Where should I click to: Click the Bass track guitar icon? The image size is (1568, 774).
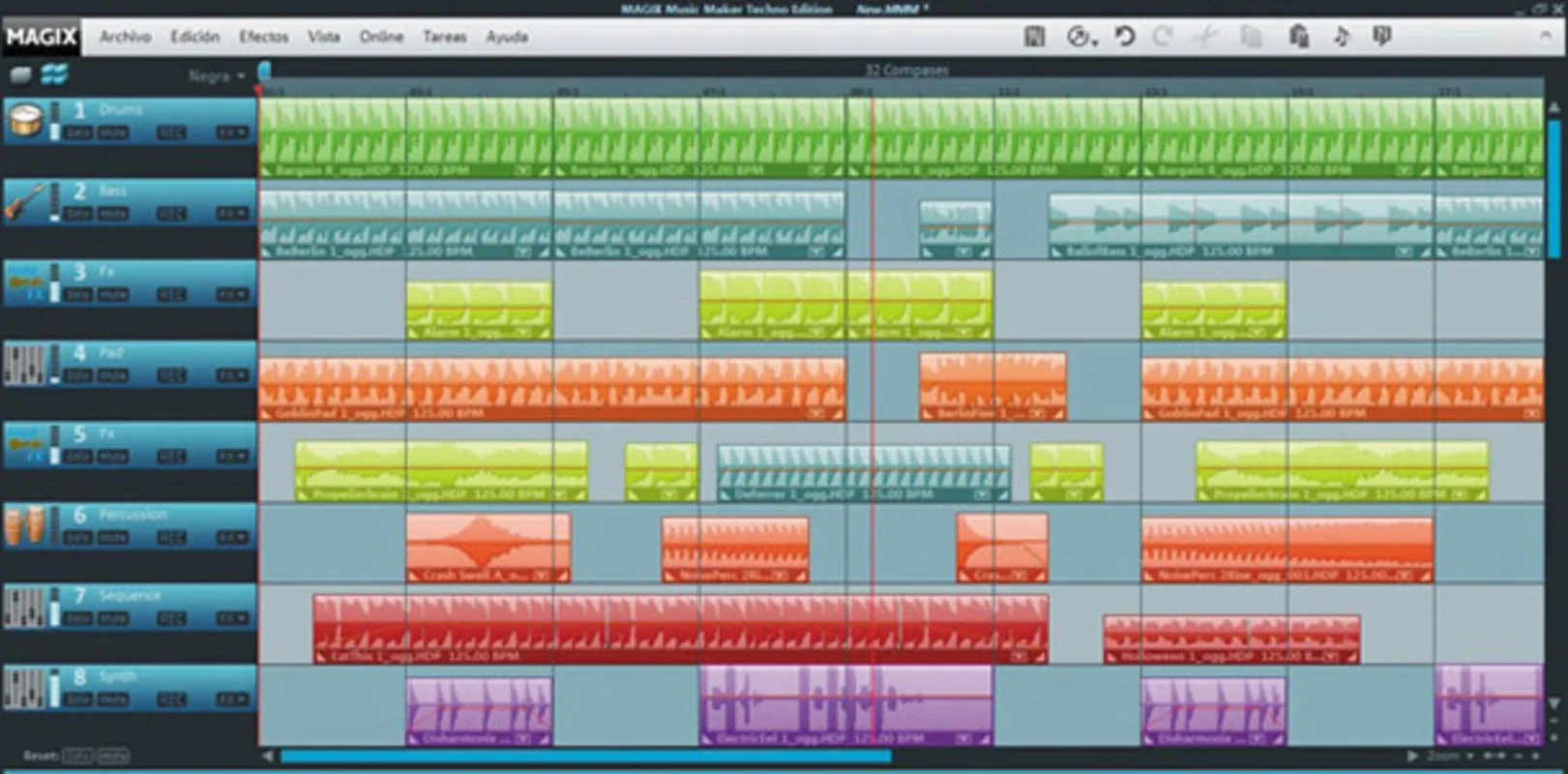tap(25, 202)
